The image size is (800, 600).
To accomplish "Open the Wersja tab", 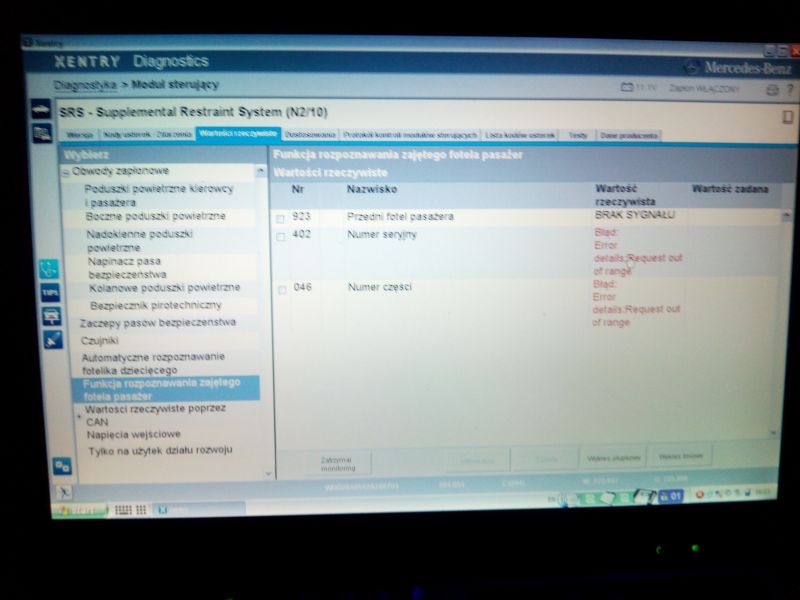I will 80,135.
